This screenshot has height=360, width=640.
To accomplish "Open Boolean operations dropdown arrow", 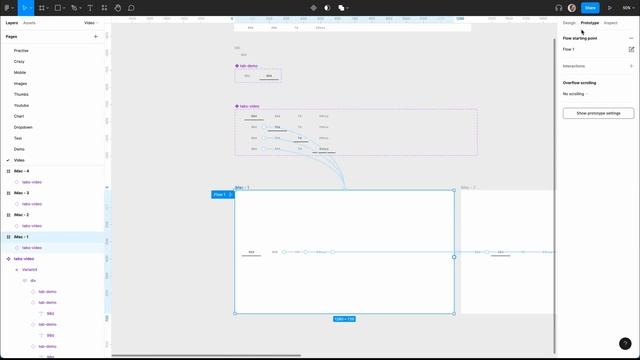I will 347,8.
